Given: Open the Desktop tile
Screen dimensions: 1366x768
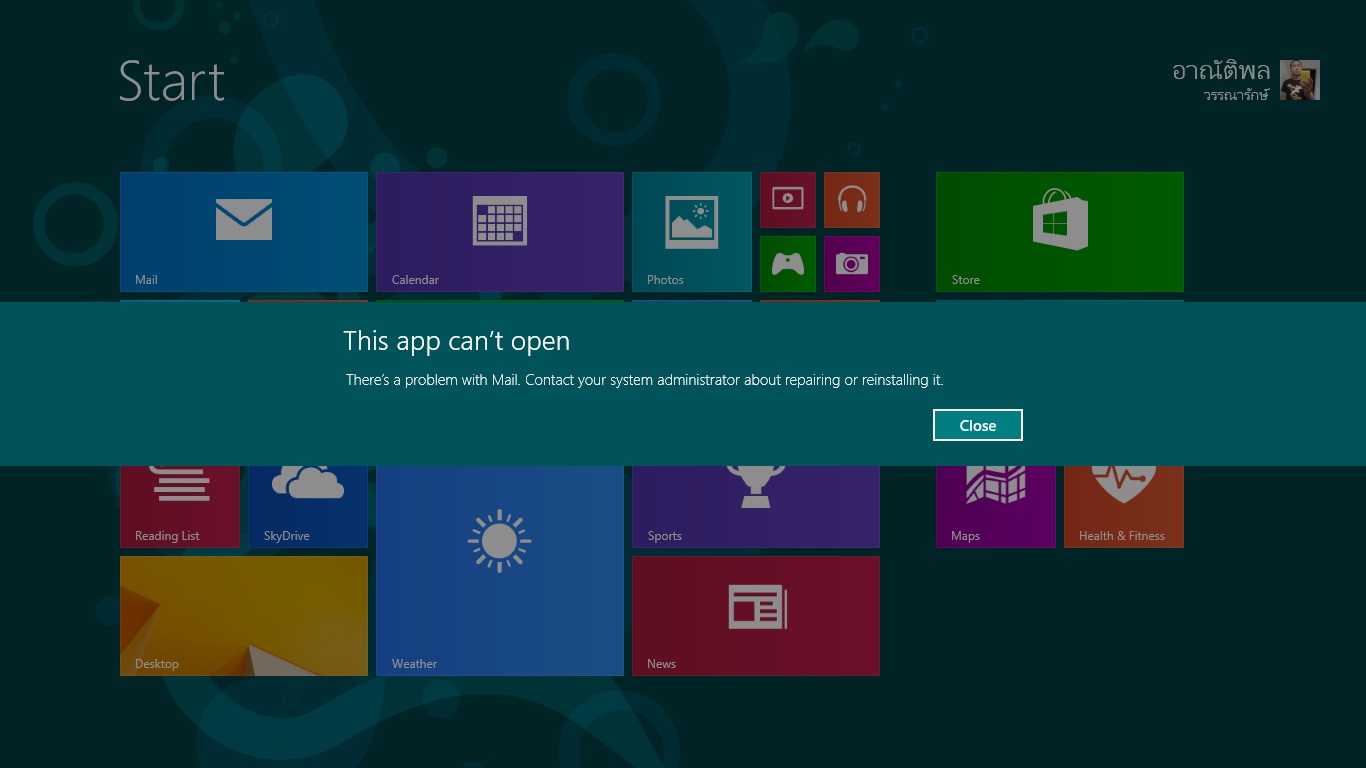Looking at the screenshot, I should [x=244, y=616].
